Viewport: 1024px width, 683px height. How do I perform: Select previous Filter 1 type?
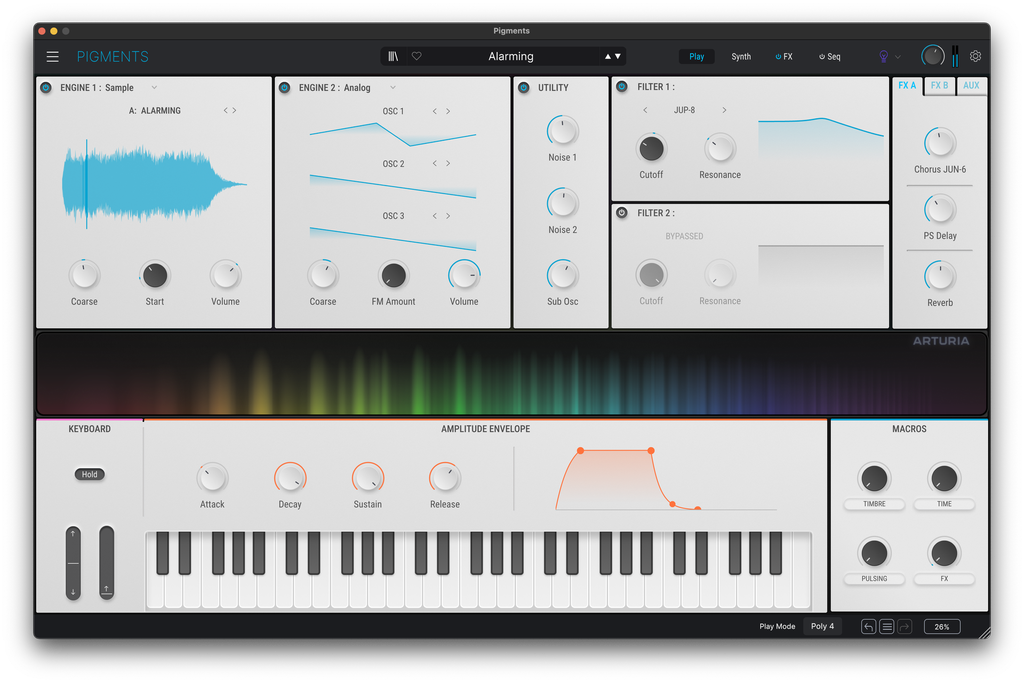tap(645, 110)
